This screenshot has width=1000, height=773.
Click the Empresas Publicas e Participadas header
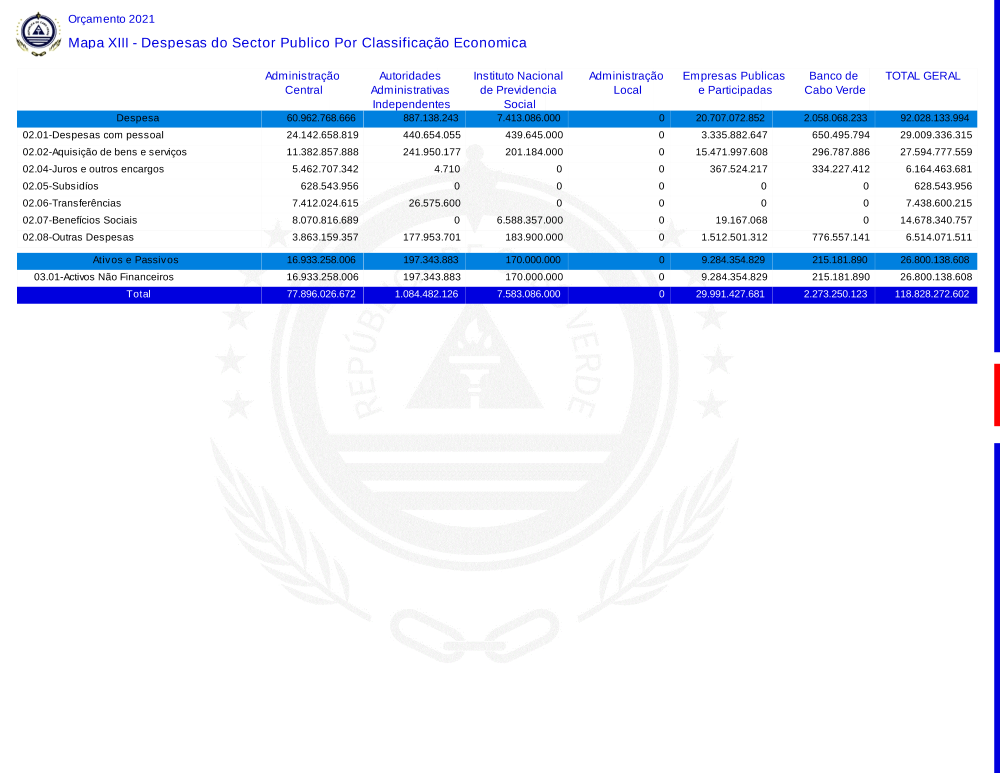[x=734, y=83]
